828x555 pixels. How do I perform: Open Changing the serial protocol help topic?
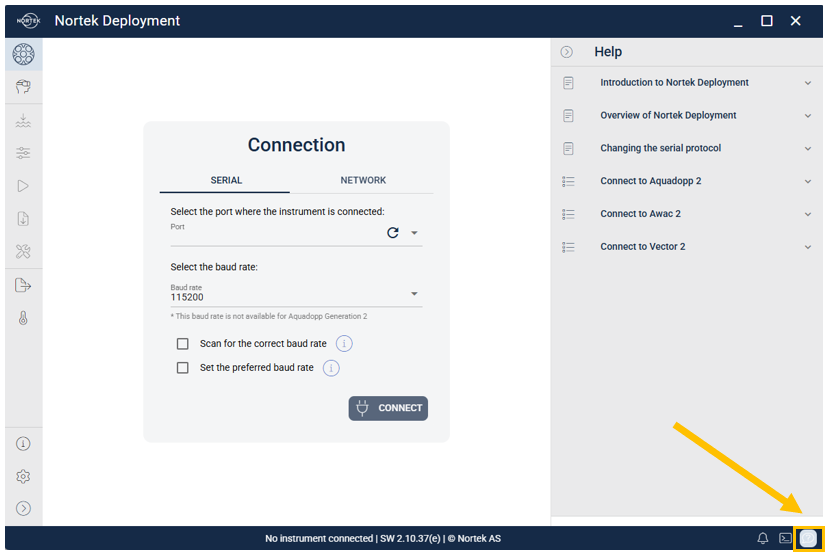tap(661, 148)
